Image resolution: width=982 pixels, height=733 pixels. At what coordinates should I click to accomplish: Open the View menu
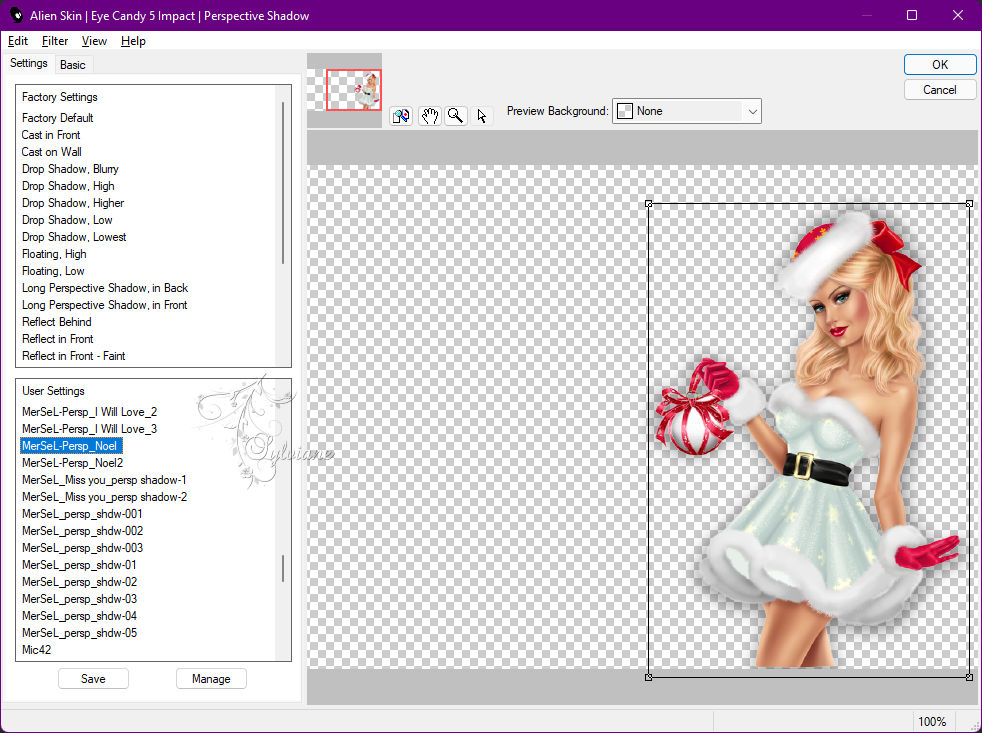(x=94, y=41)
